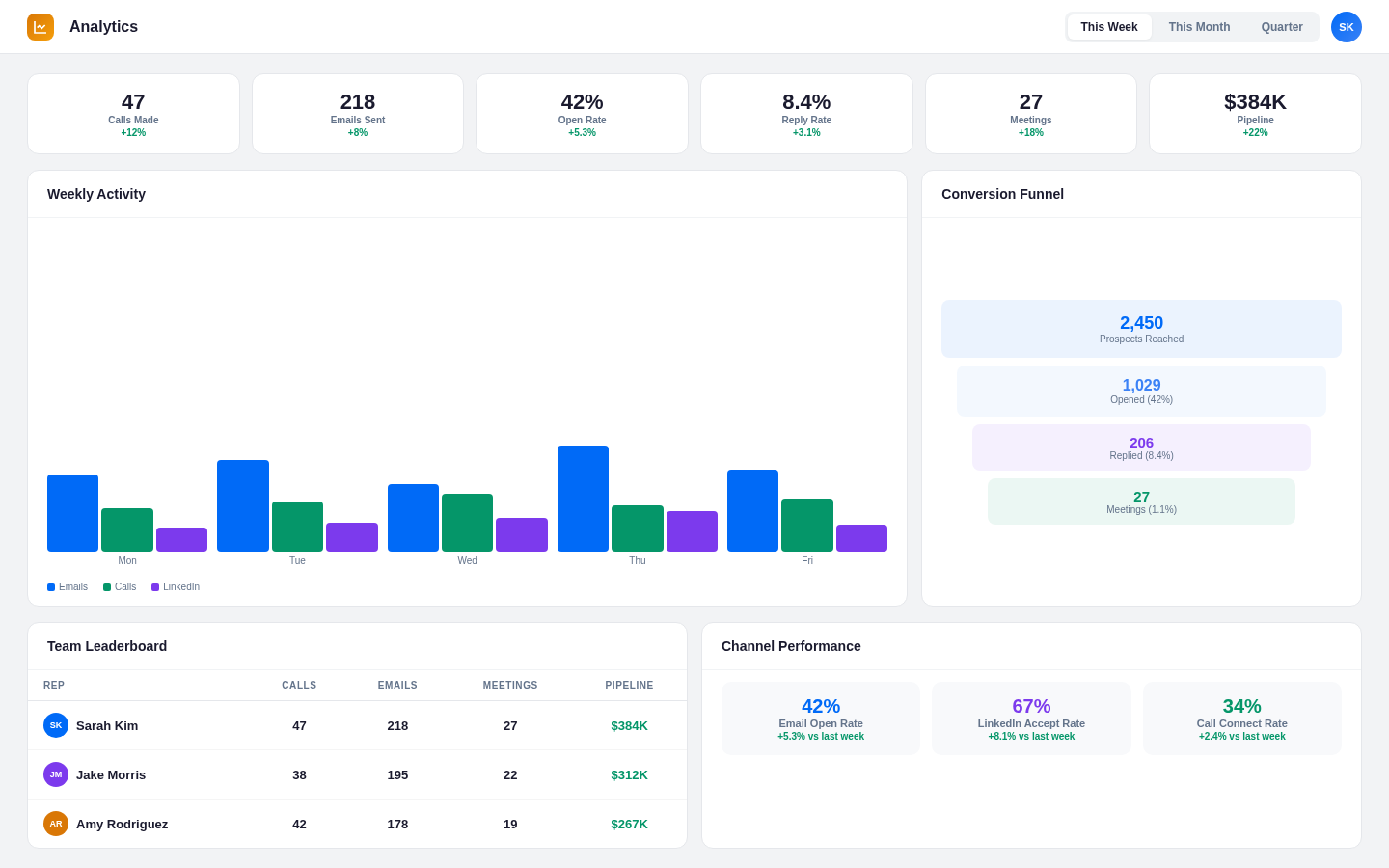Switch to the This Month tab
The image size is (1389, 868).
click(1199, 27)
